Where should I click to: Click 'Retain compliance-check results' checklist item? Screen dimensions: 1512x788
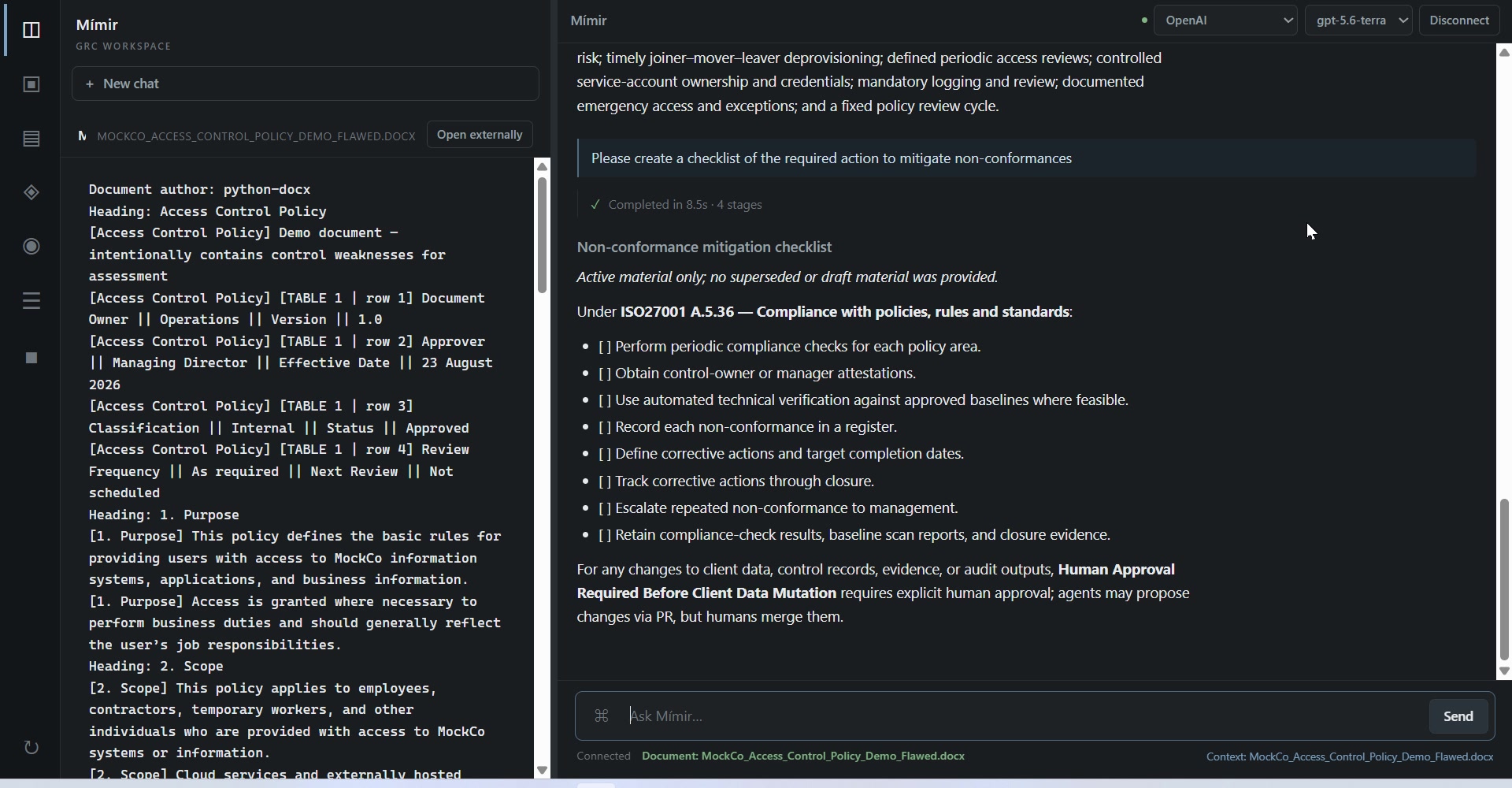pos(854,535)
